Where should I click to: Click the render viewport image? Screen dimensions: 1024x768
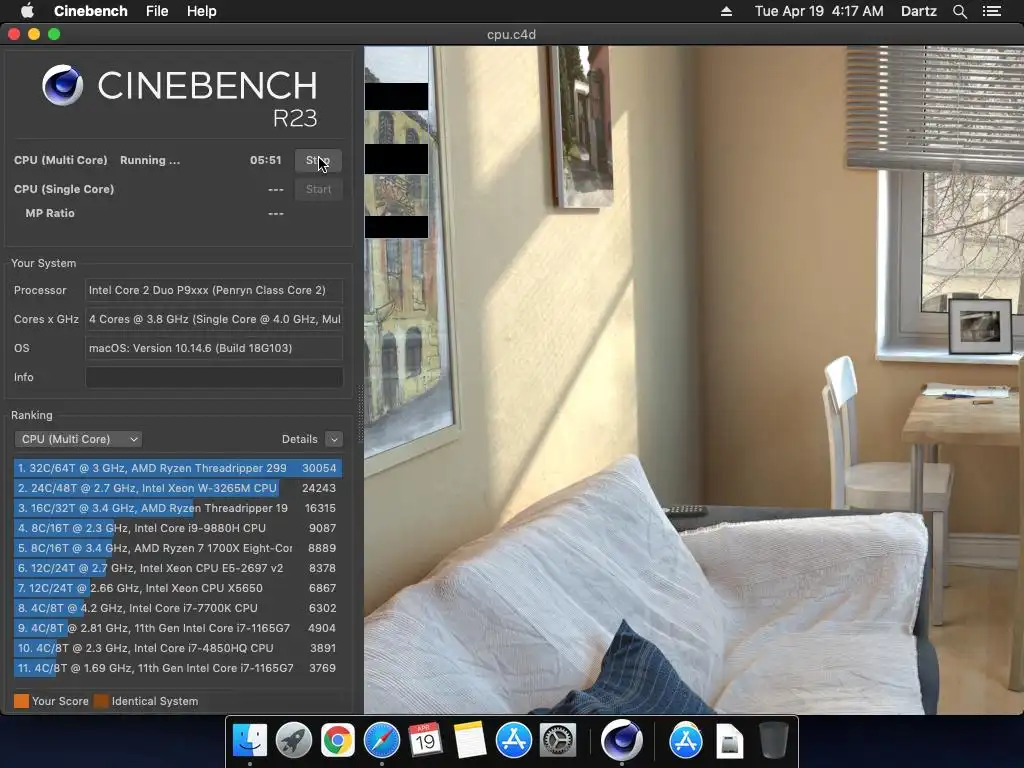coord(694,379)
